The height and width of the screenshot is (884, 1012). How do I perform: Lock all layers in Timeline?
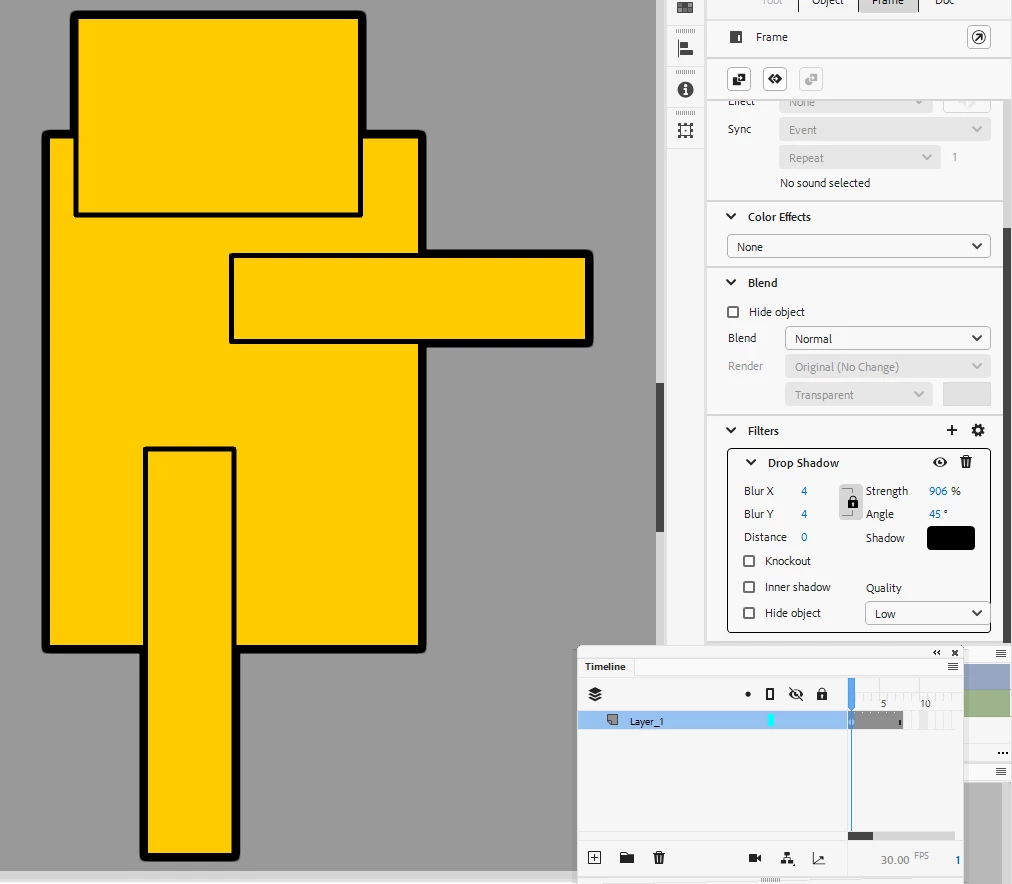point(822,694)
